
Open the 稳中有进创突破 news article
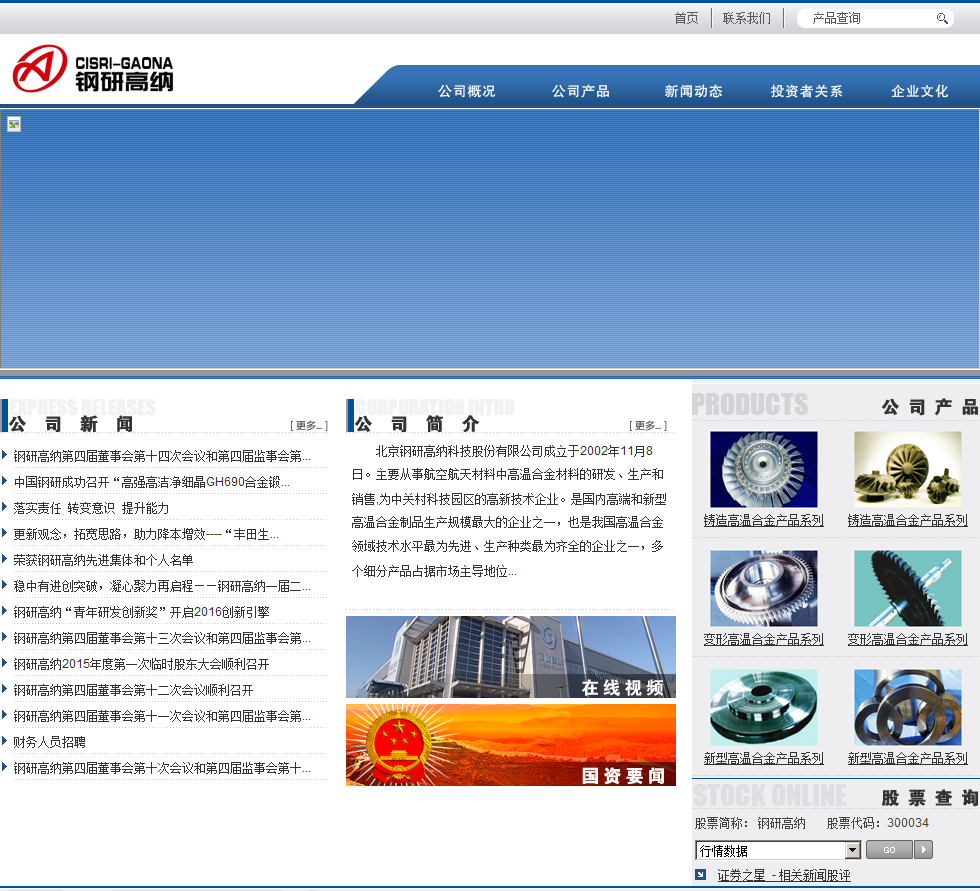[x=162, y=586]
